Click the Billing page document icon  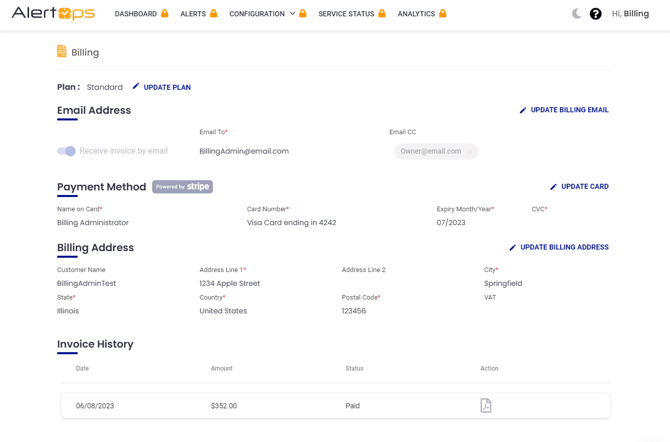[62, 52]
